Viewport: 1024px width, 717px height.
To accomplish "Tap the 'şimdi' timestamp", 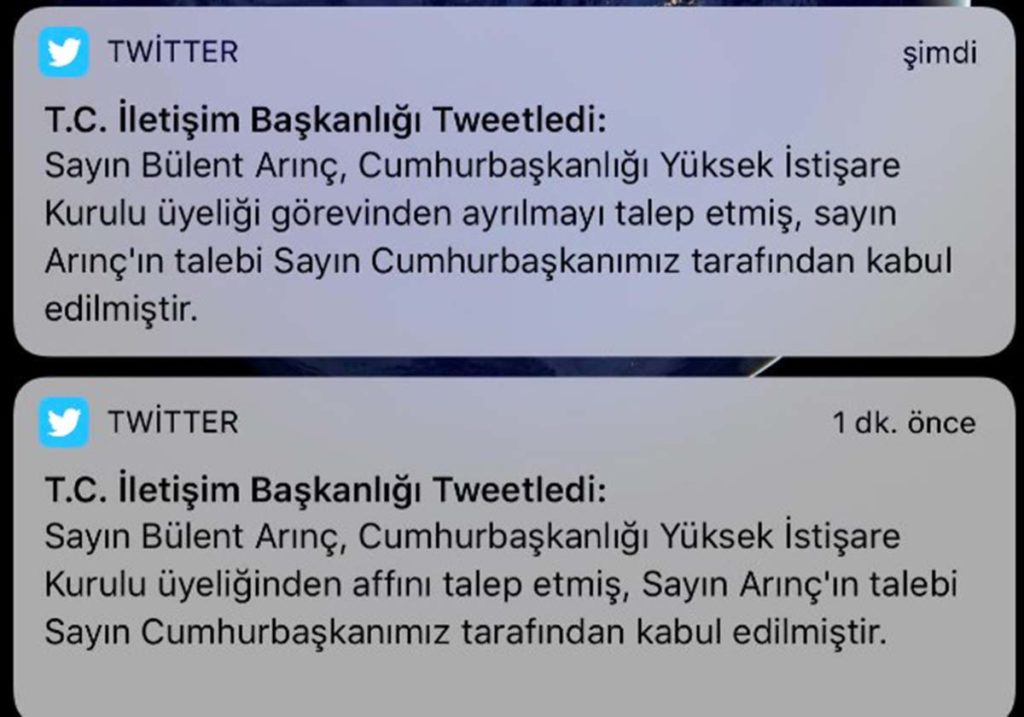I will pos(940,54).
